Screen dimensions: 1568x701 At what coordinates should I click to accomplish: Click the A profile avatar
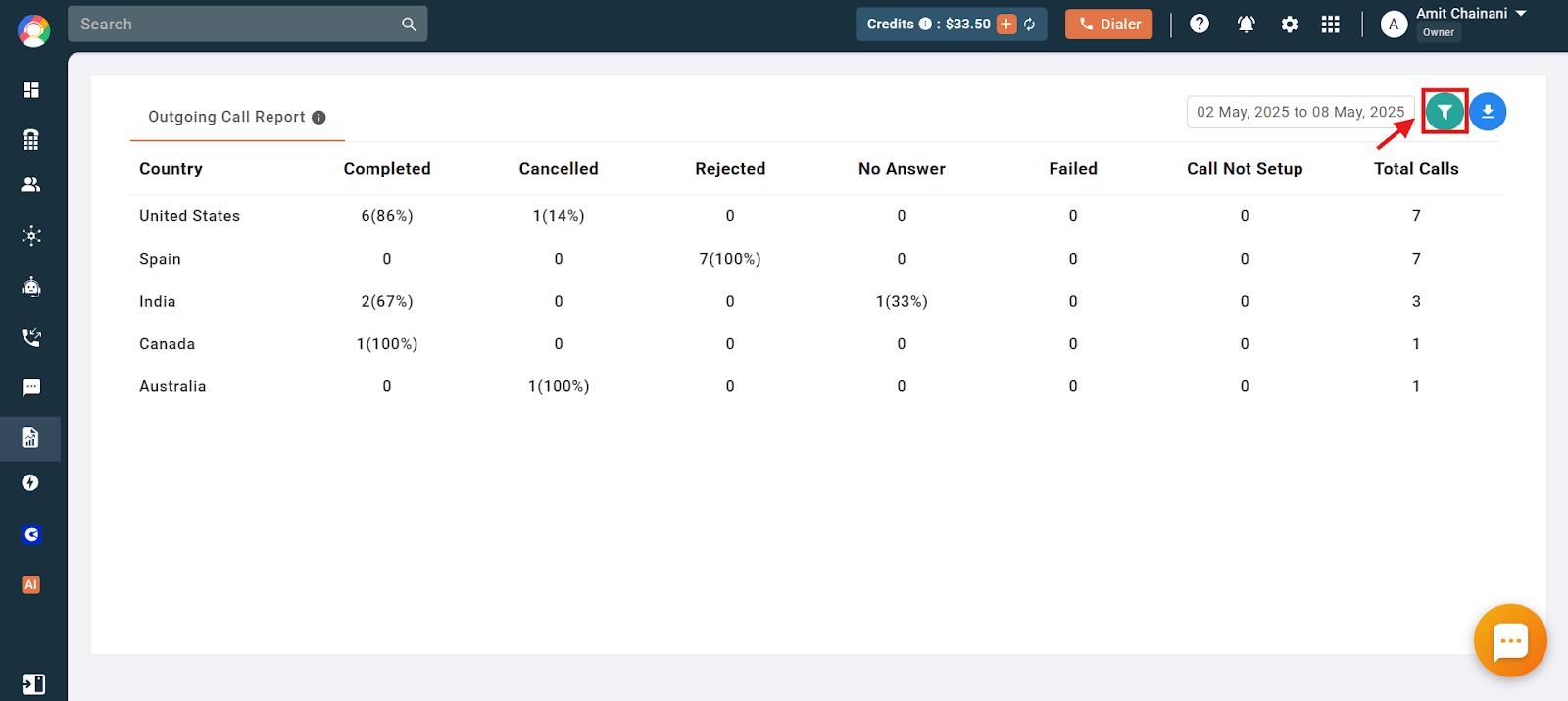(1394, 25)
